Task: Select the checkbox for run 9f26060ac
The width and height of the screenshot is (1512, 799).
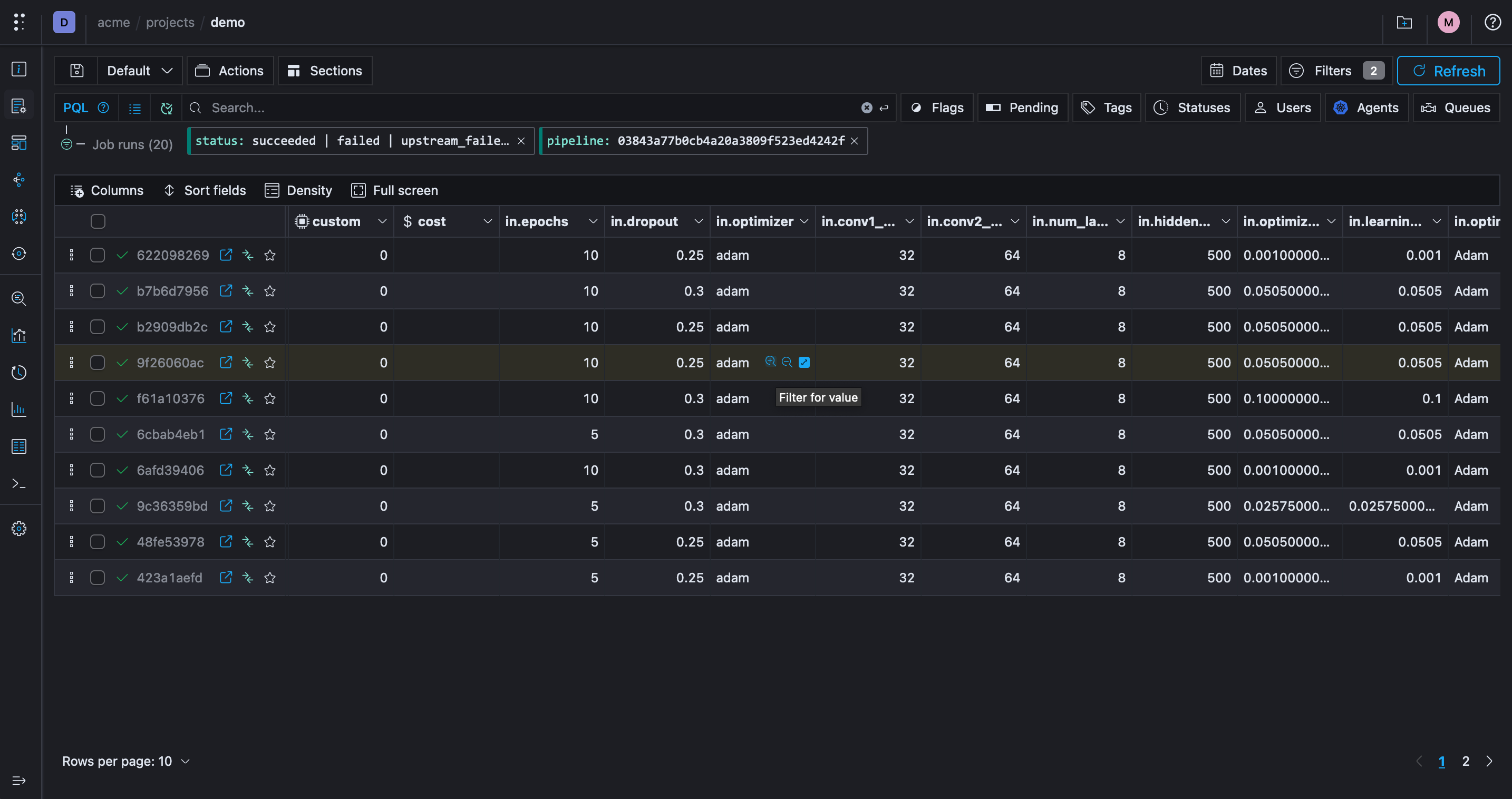Action: click(98, 363)
